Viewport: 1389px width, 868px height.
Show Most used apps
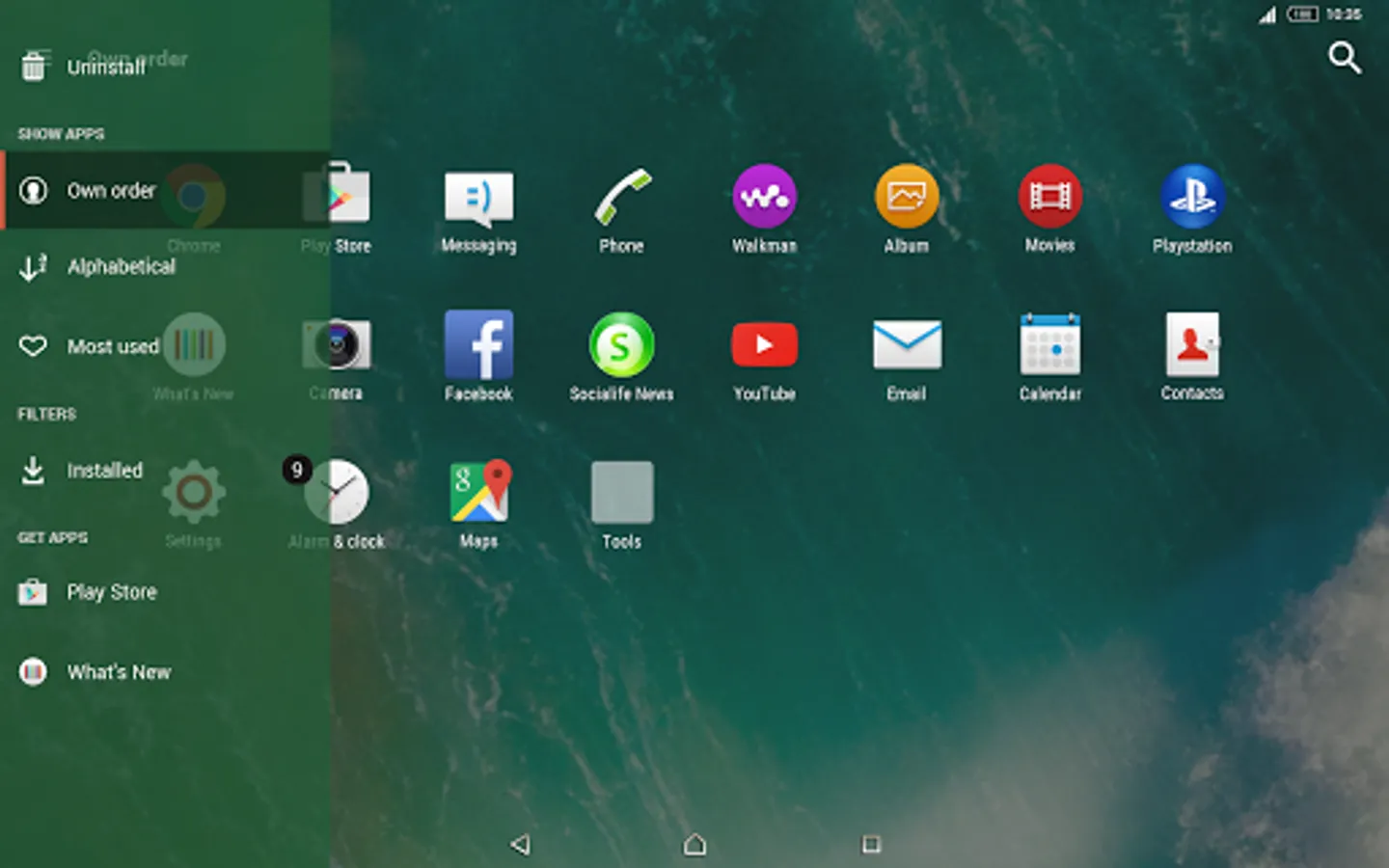coord(165,346)
